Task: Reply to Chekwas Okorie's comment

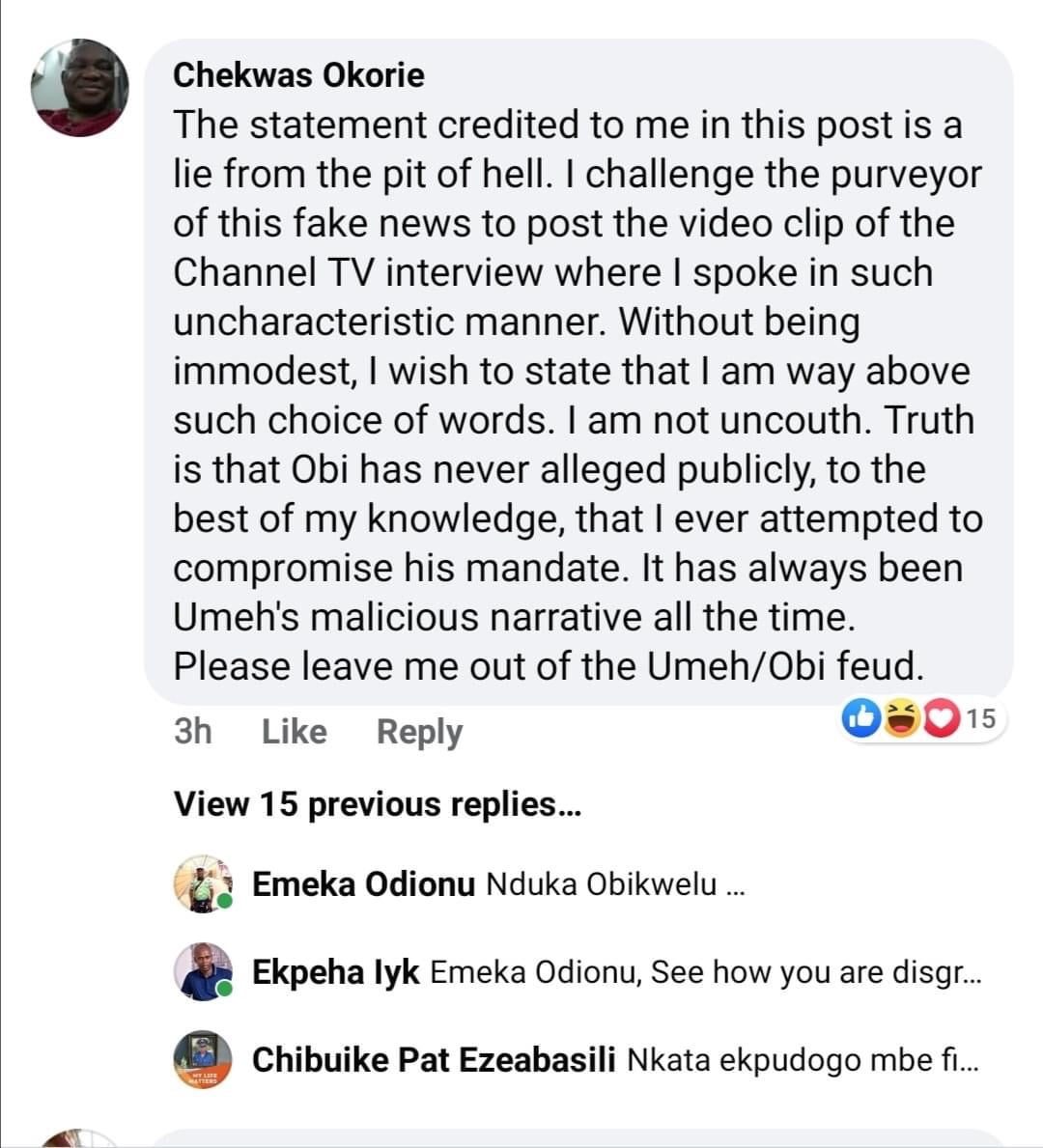Action: coord(419,732)
